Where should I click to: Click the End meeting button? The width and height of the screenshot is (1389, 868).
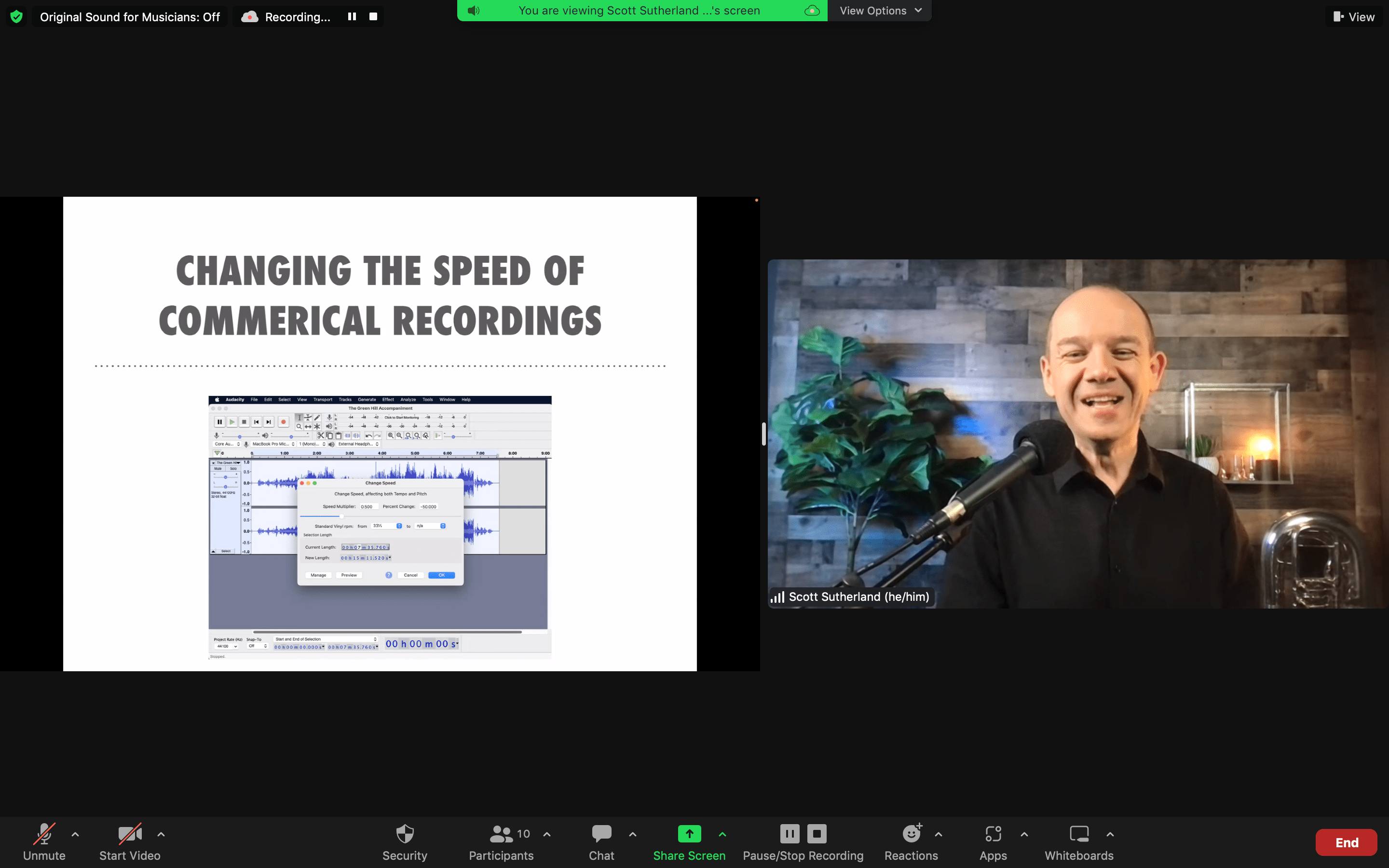[1346, 842]
